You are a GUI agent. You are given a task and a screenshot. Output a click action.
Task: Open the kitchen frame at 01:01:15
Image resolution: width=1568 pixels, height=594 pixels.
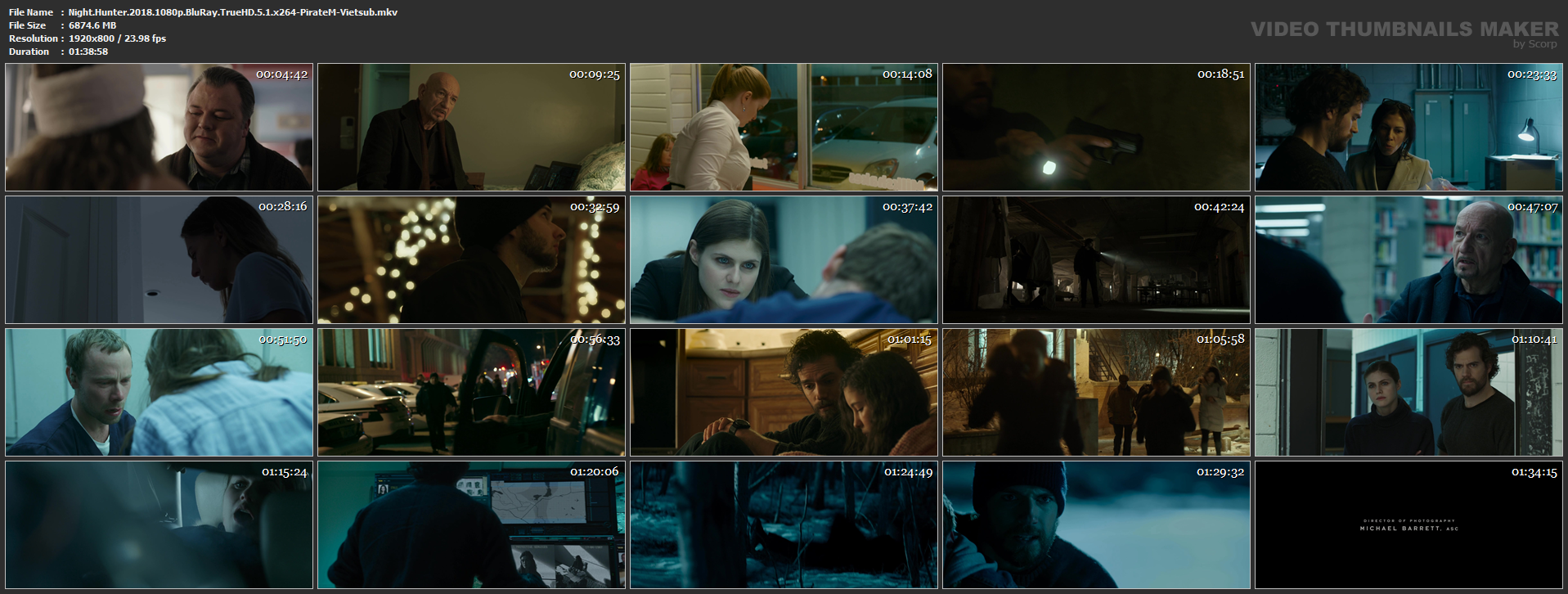[784, 392]
